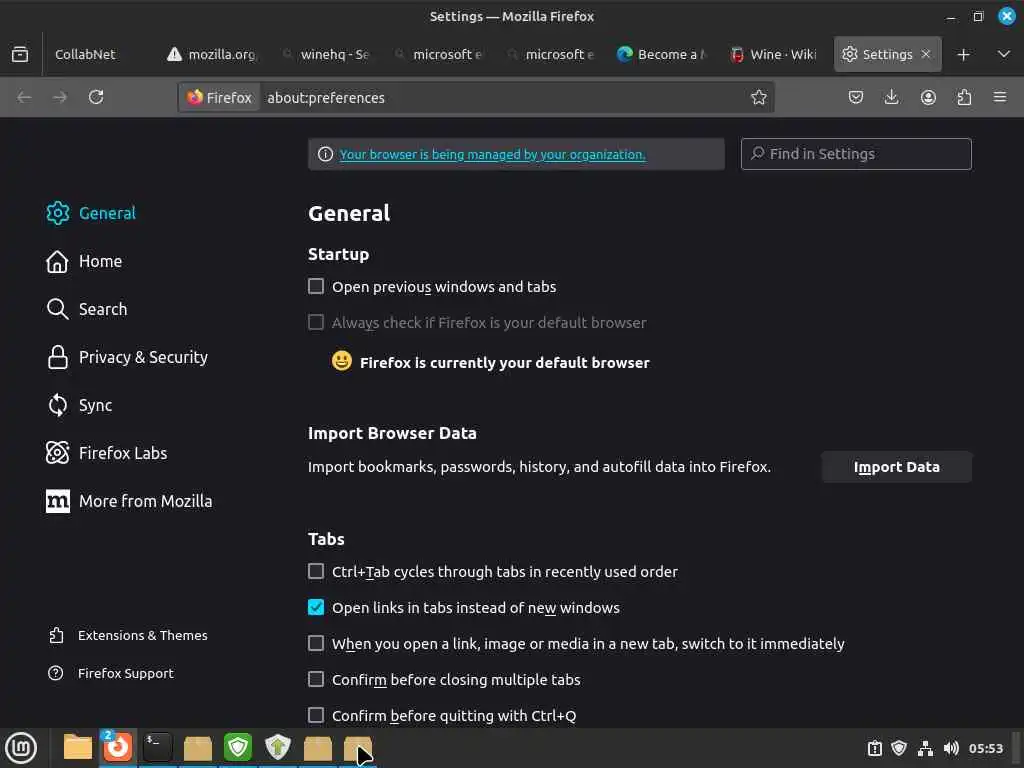This screenshot has width=1024, height=768.
Task: Click the Import Data button
Action: pos(897,467)
